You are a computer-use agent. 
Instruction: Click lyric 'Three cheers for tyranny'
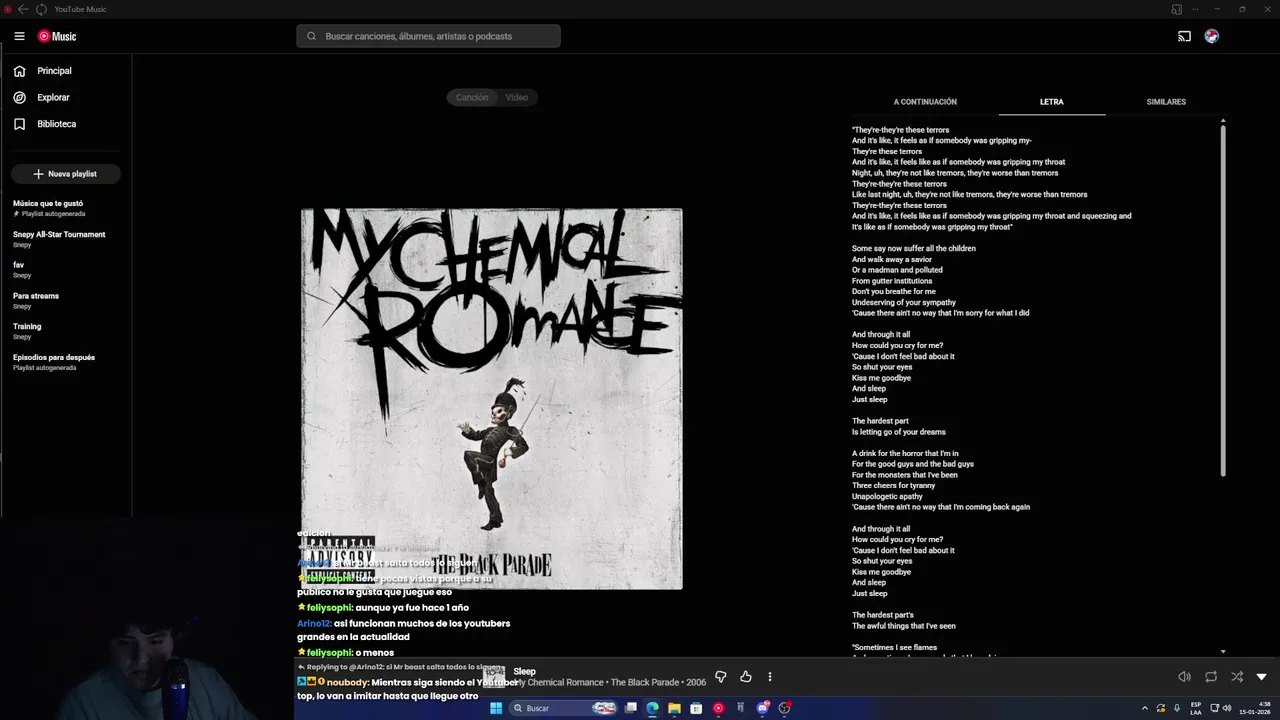coord(894,485)
